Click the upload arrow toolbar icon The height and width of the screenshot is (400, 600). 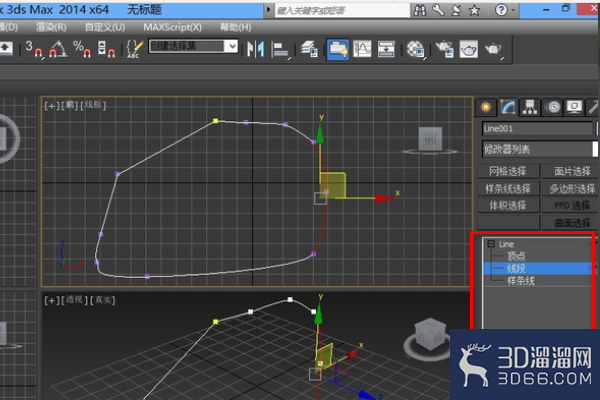pos(5,48)
